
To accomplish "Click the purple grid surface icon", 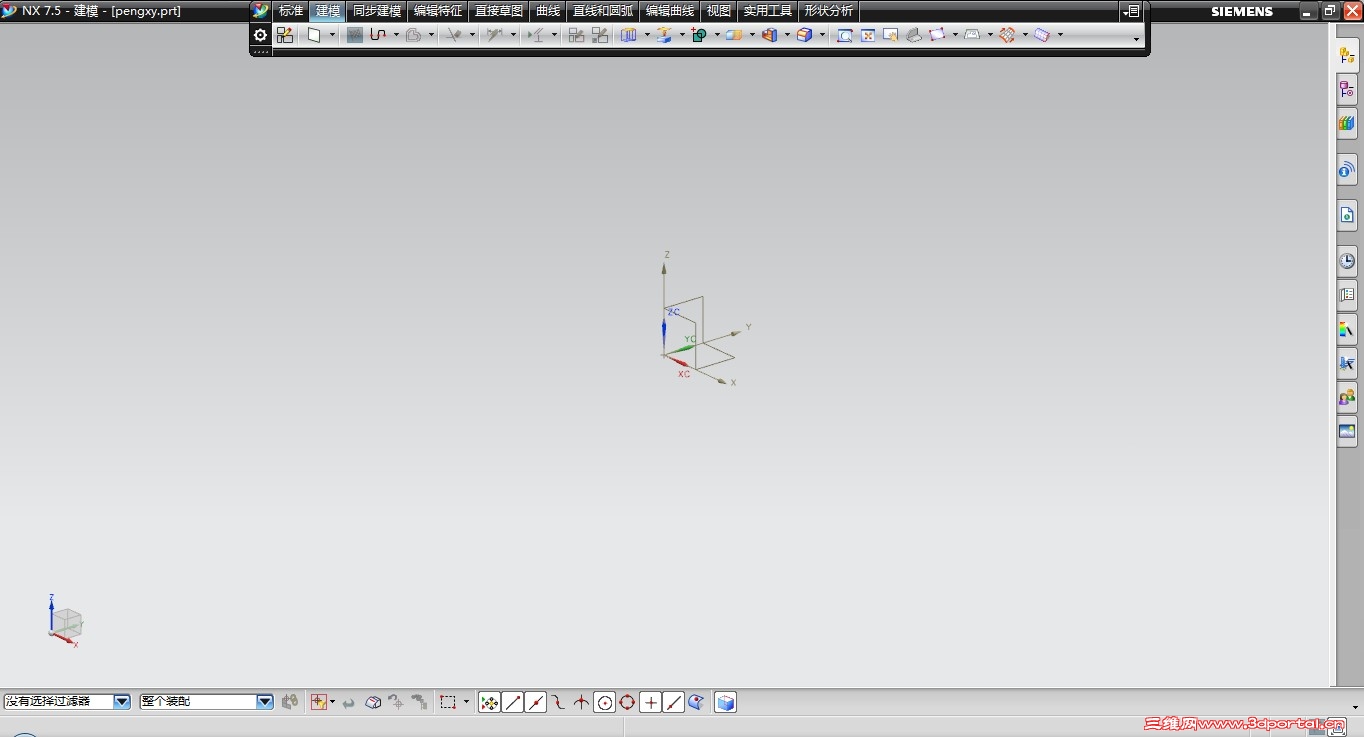I will pos(1042,35).
